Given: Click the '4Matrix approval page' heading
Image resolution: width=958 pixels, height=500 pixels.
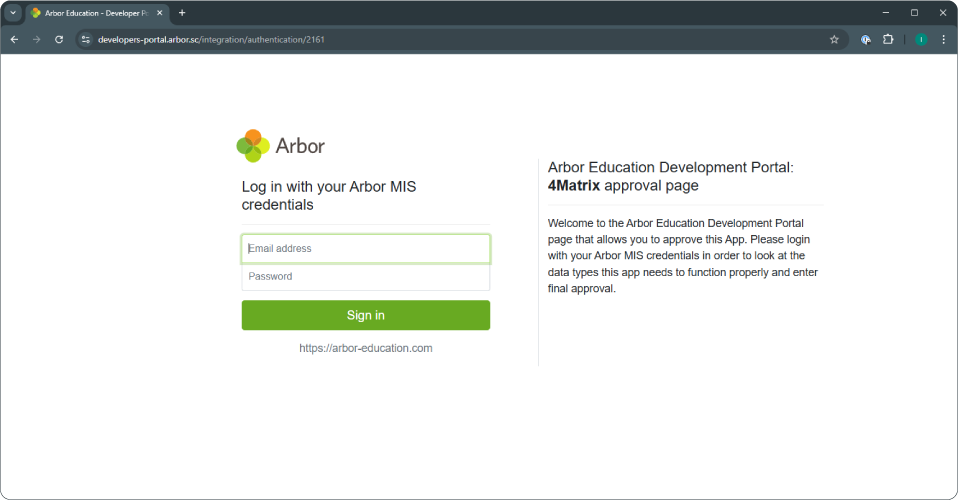Looking at the screenshot, I should (623, 186).
